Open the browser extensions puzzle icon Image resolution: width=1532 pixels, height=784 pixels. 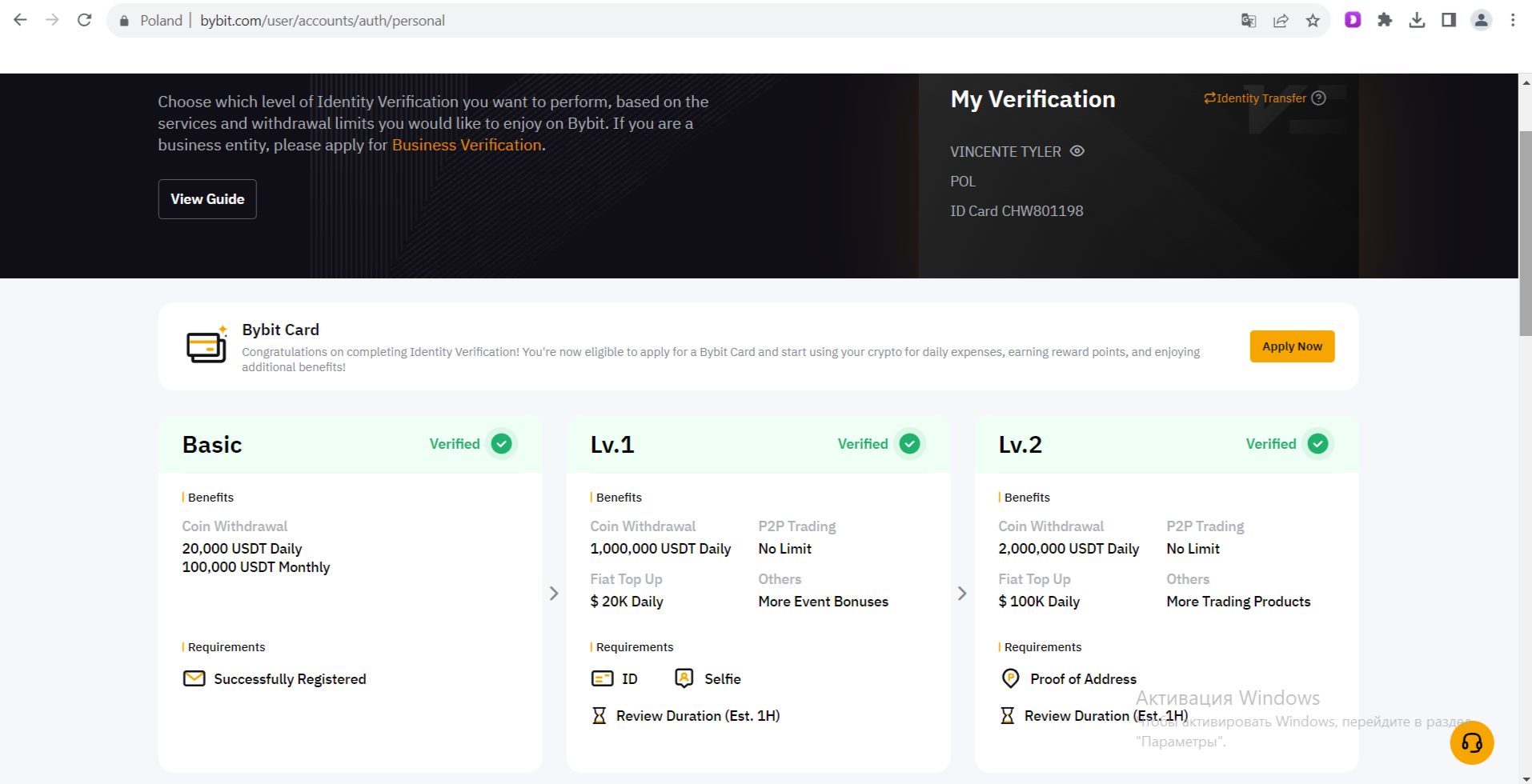[1385, 20]
